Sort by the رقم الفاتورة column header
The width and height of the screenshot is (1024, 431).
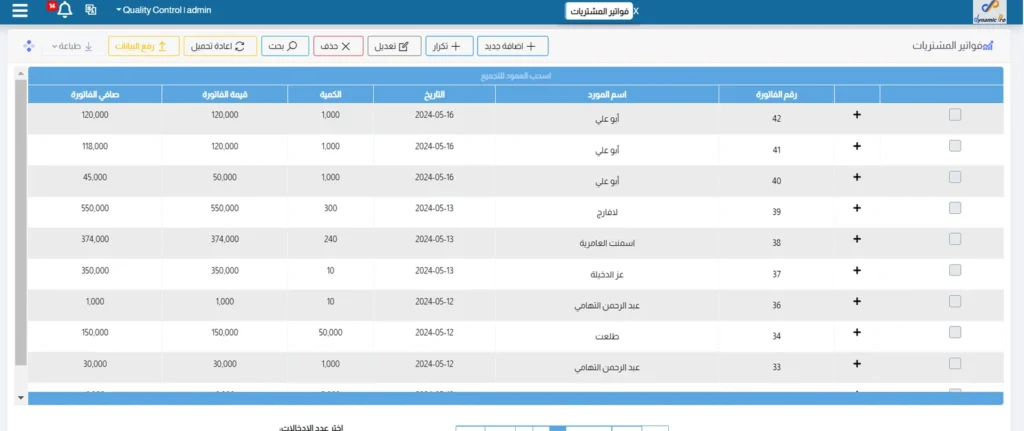pos(776,94)
